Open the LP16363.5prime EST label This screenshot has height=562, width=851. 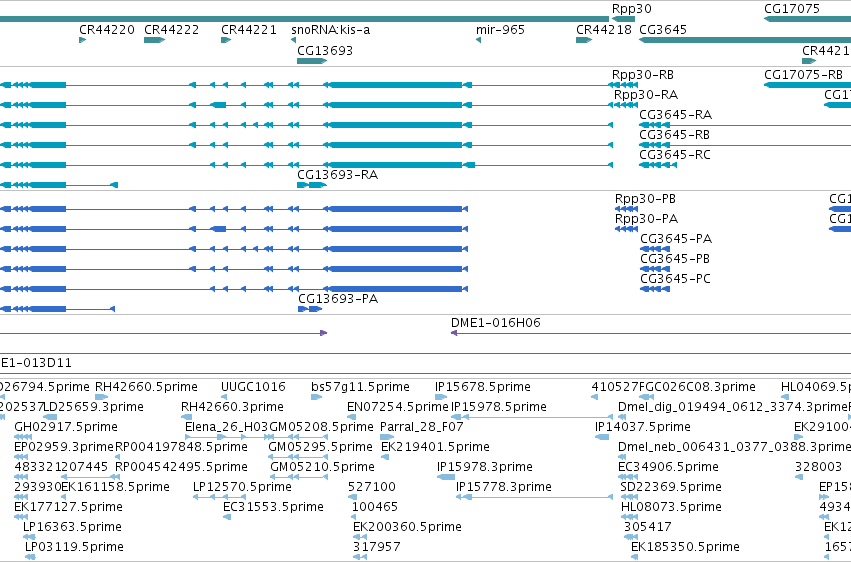72,528
